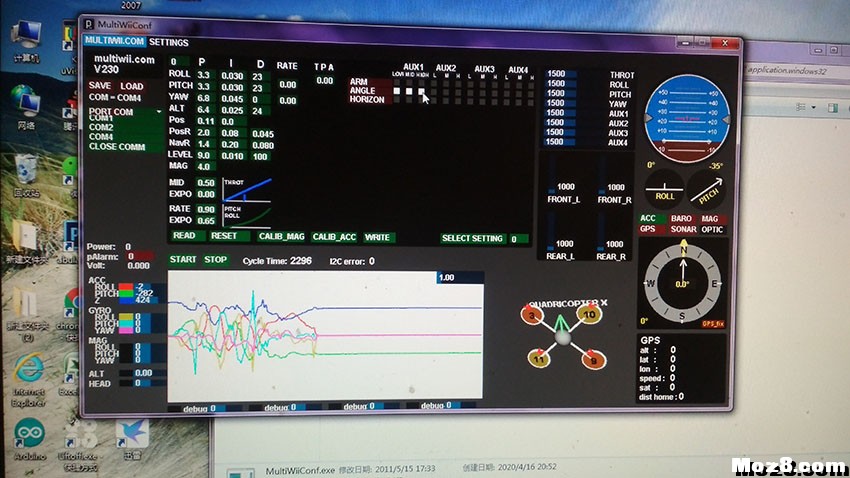
Task: Open the Recycle Bin desktop icon
Action: click(x=27, y=175)
